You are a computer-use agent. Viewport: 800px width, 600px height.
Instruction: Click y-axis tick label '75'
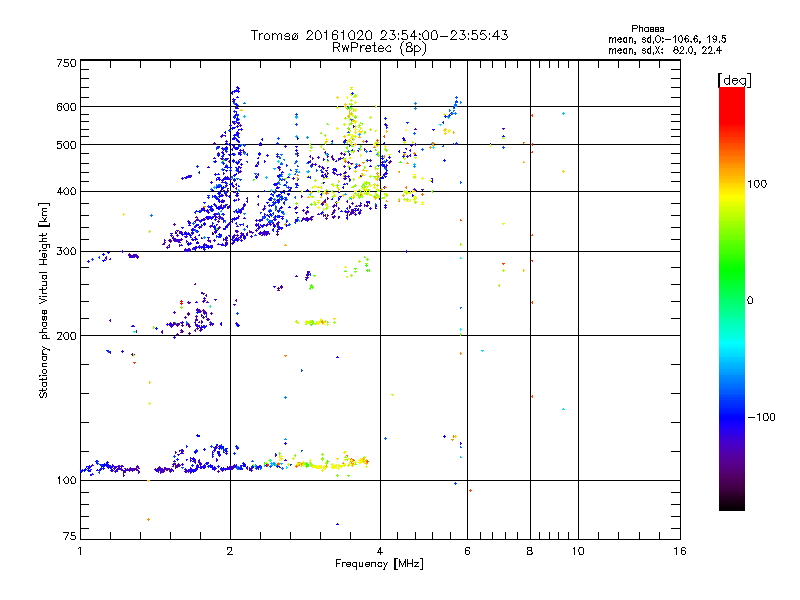(x=70, y=536)
